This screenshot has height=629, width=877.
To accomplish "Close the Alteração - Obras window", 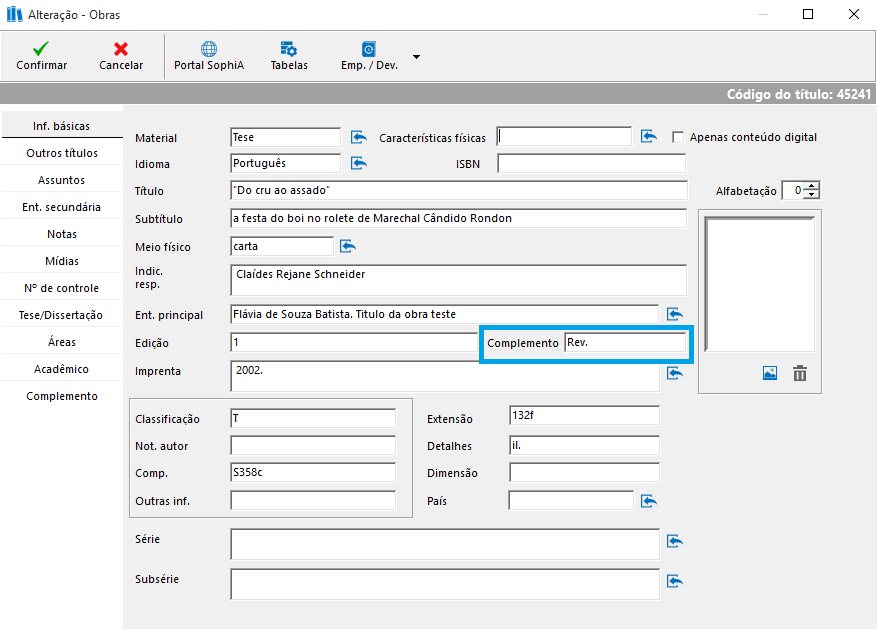I will [854, 14].
